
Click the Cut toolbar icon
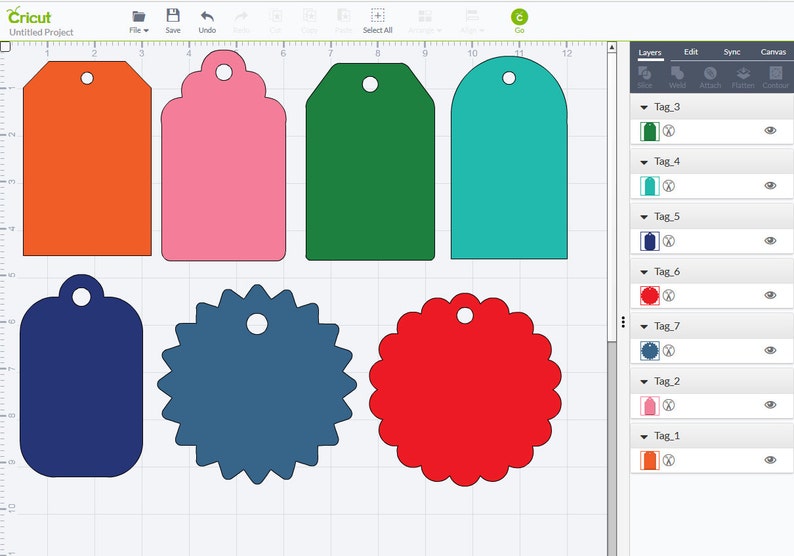tap(275, 16)
